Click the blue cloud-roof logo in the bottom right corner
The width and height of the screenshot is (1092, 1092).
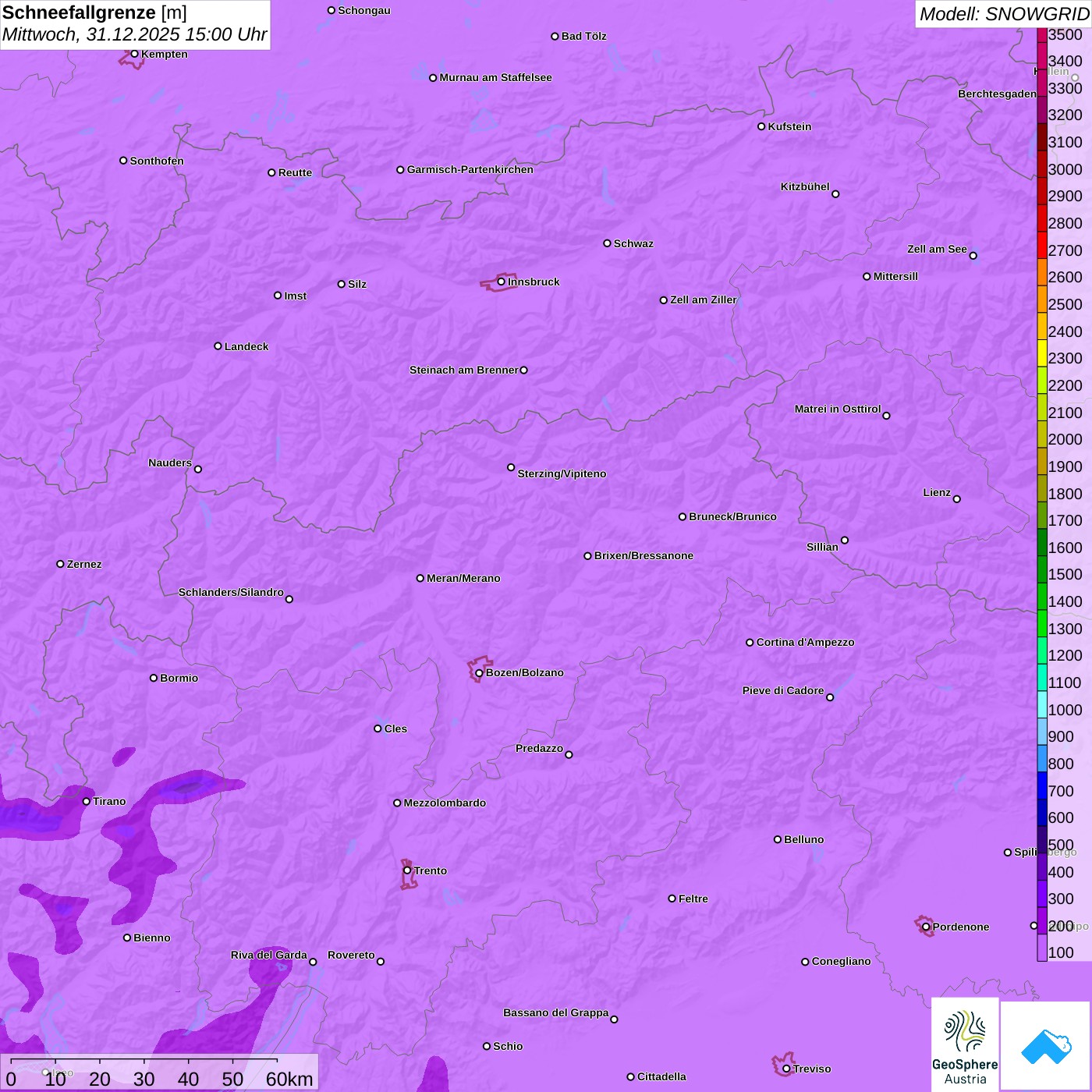[x=1045, y=1046]
